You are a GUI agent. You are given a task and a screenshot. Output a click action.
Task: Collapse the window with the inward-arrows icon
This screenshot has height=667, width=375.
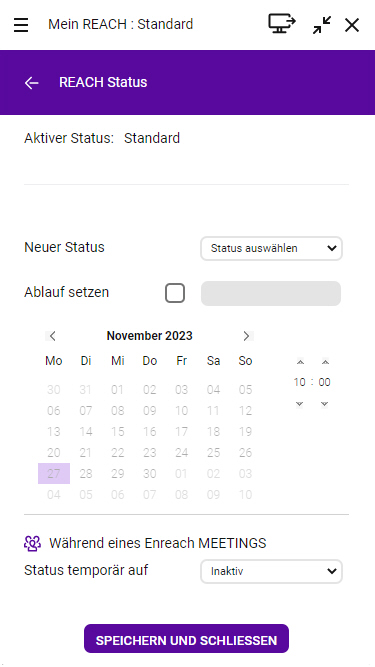(x=322, y=25)
